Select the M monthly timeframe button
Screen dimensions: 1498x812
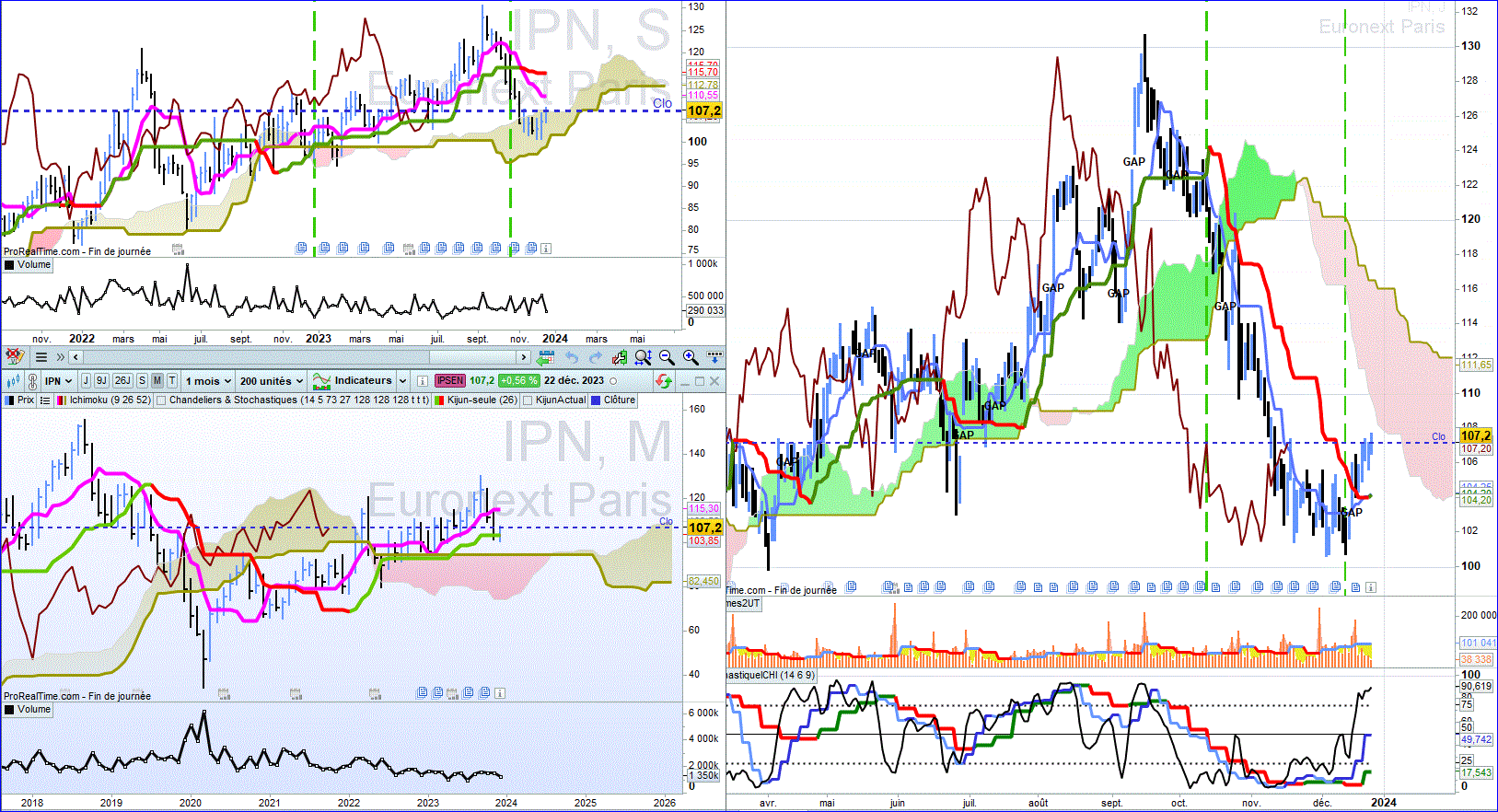[x=157, y=380]
